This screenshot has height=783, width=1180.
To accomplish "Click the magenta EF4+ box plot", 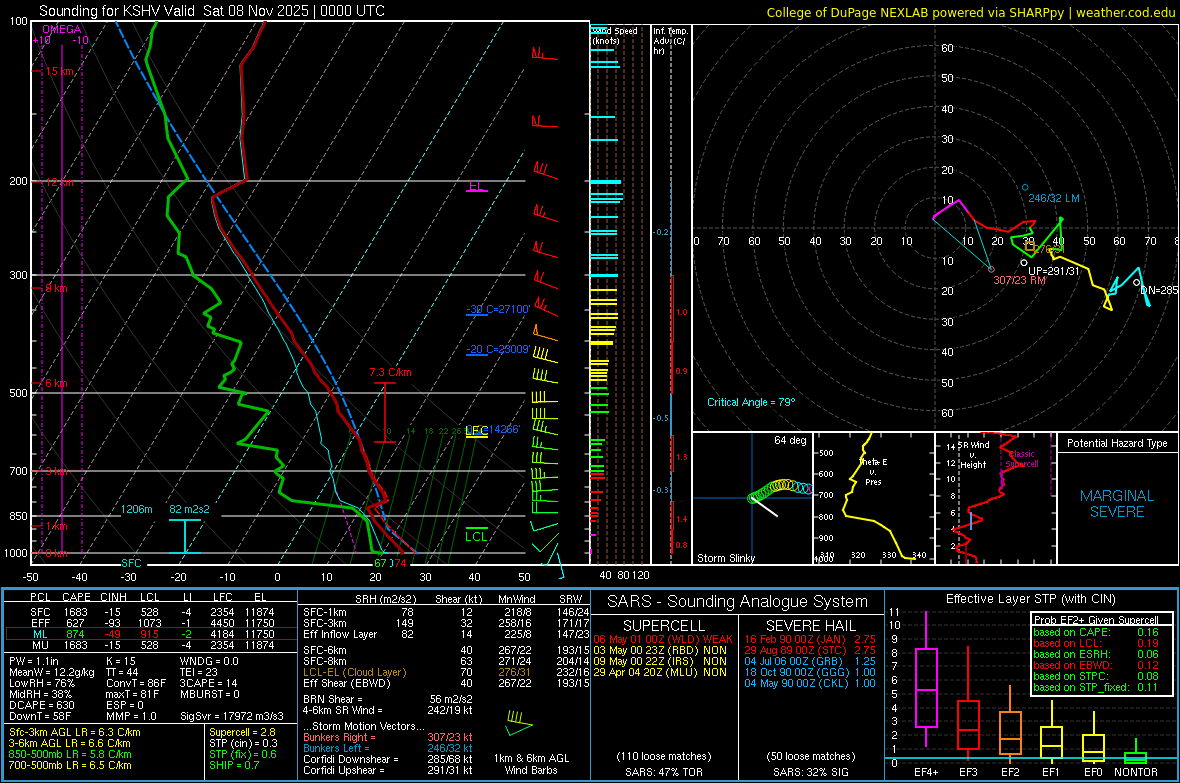I will click(926, 680).
